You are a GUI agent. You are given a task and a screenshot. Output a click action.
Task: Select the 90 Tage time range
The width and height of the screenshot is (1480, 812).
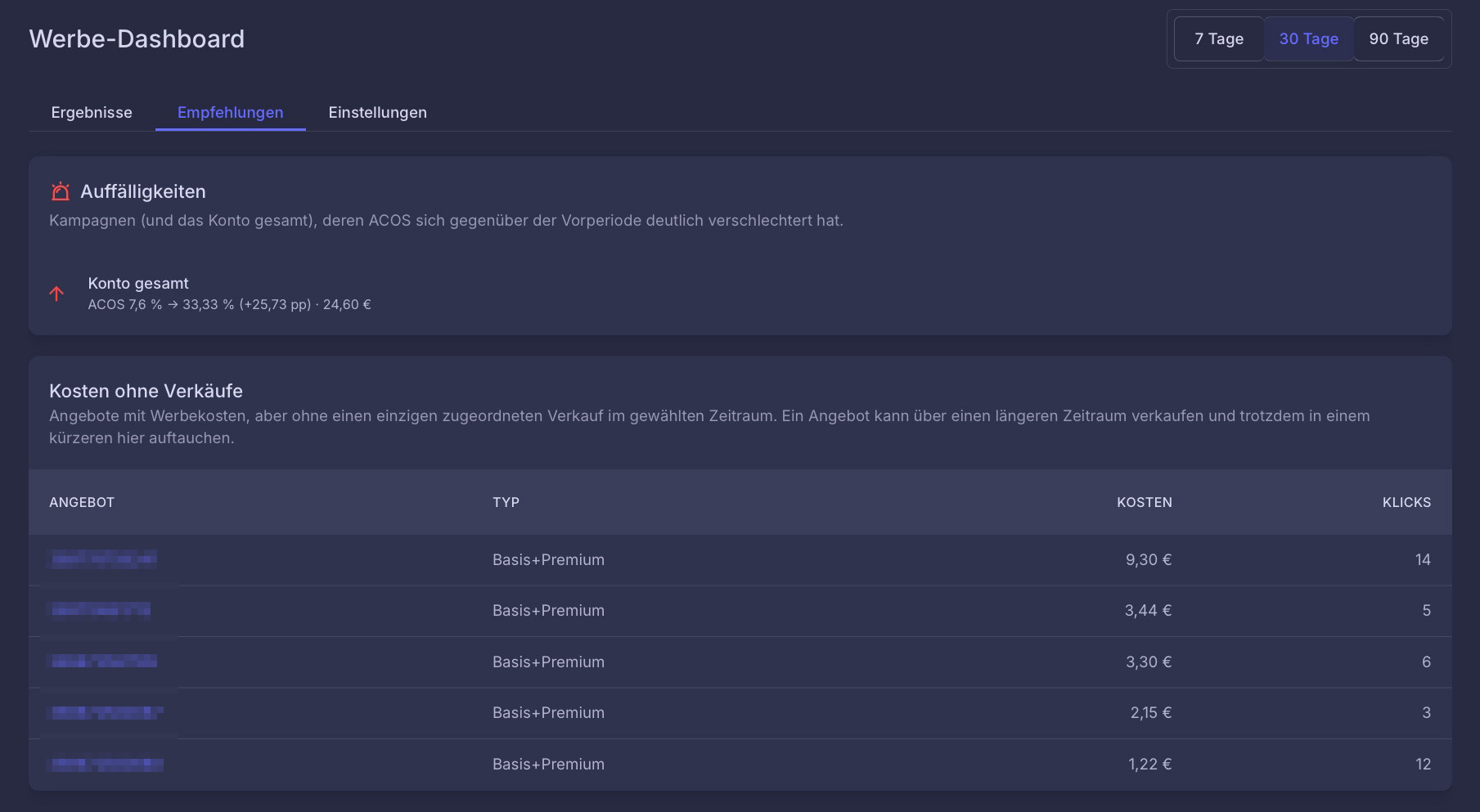tap(1399, 39)
